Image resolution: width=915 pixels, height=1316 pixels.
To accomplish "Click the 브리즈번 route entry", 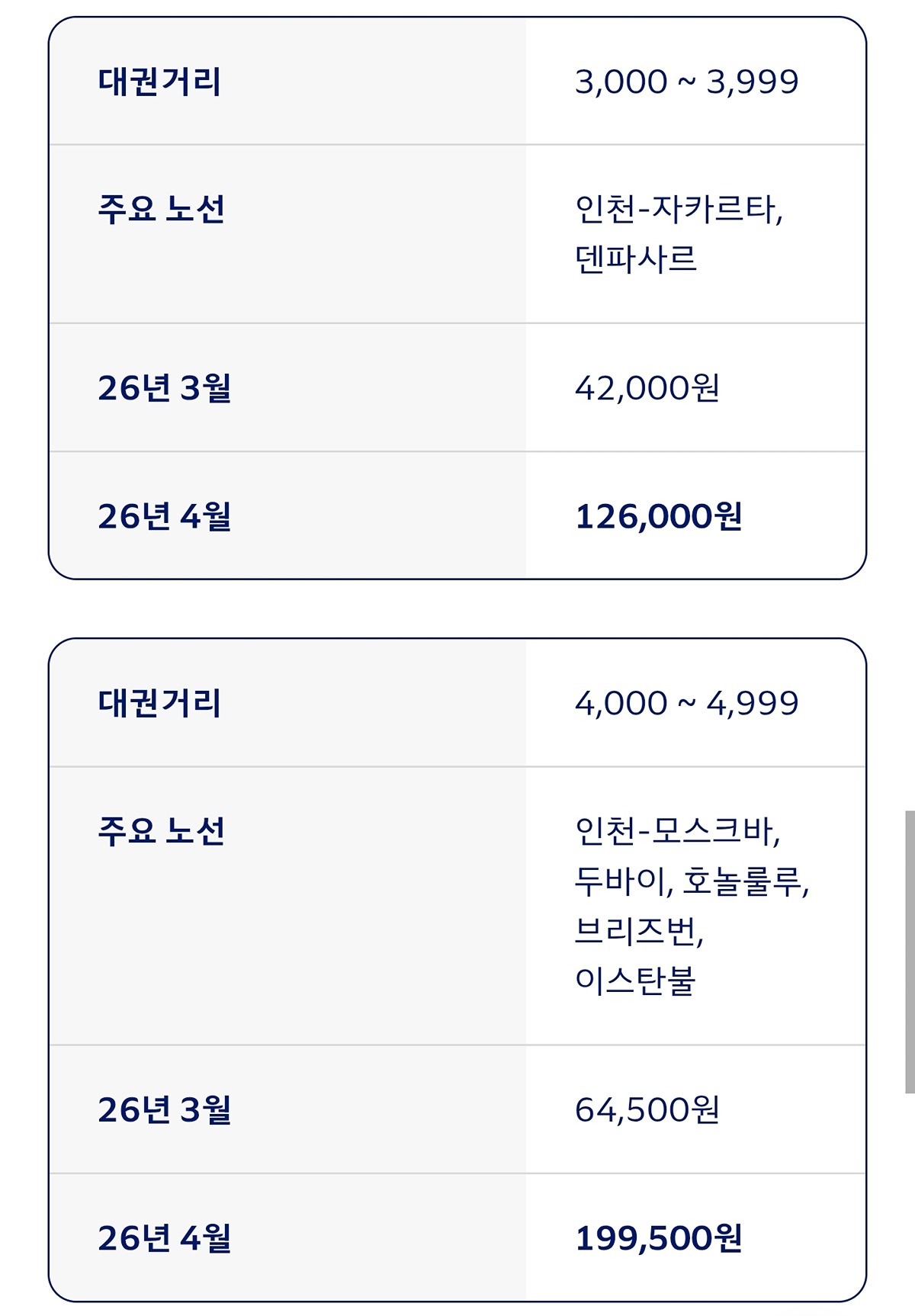I will [x=637, y=930].
